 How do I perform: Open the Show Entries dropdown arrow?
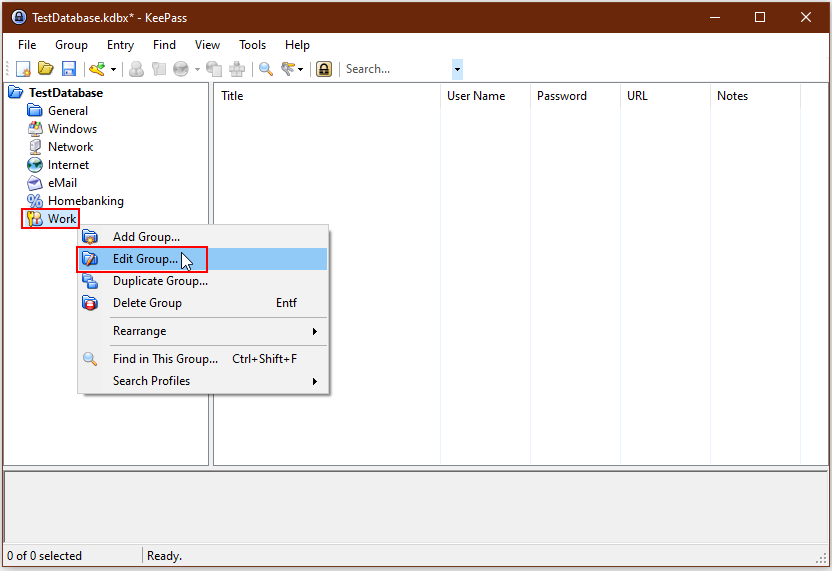pyautogui.click(x=300, y=70)
